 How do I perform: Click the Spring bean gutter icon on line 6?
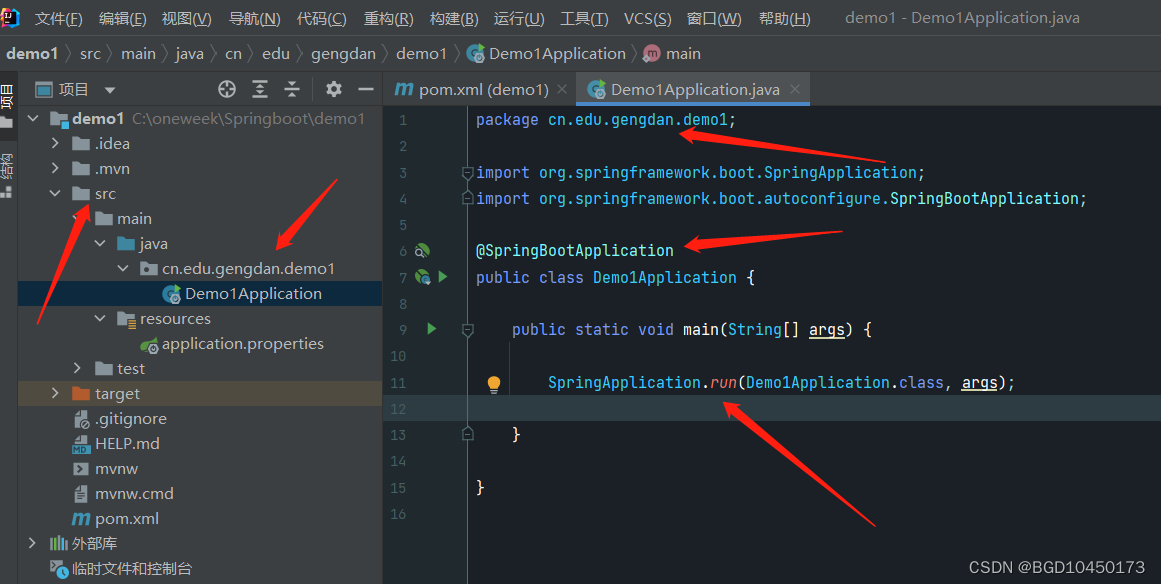tap(422, 251)
